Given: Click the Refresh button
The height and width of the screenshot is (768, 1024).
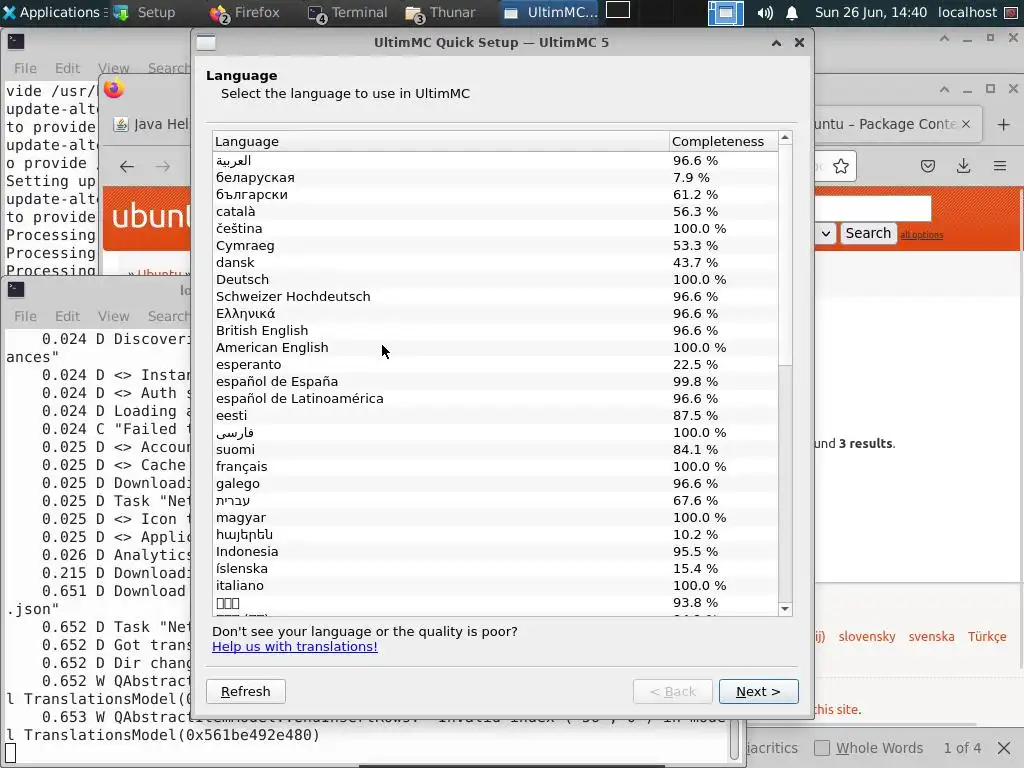Looking at the screenshot, I should pos(246,692).
